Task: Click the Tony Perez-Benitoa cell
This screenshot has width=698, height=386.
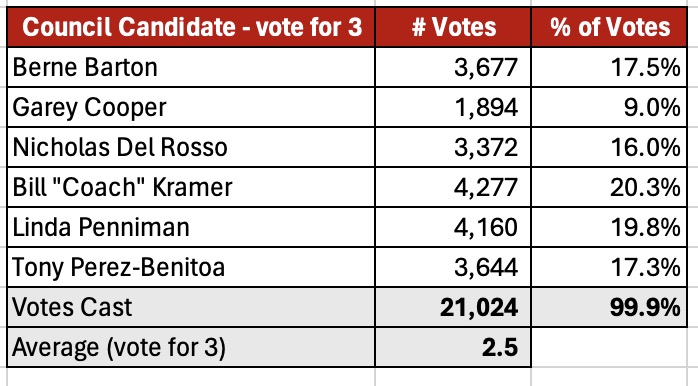Action: [191, 267]
